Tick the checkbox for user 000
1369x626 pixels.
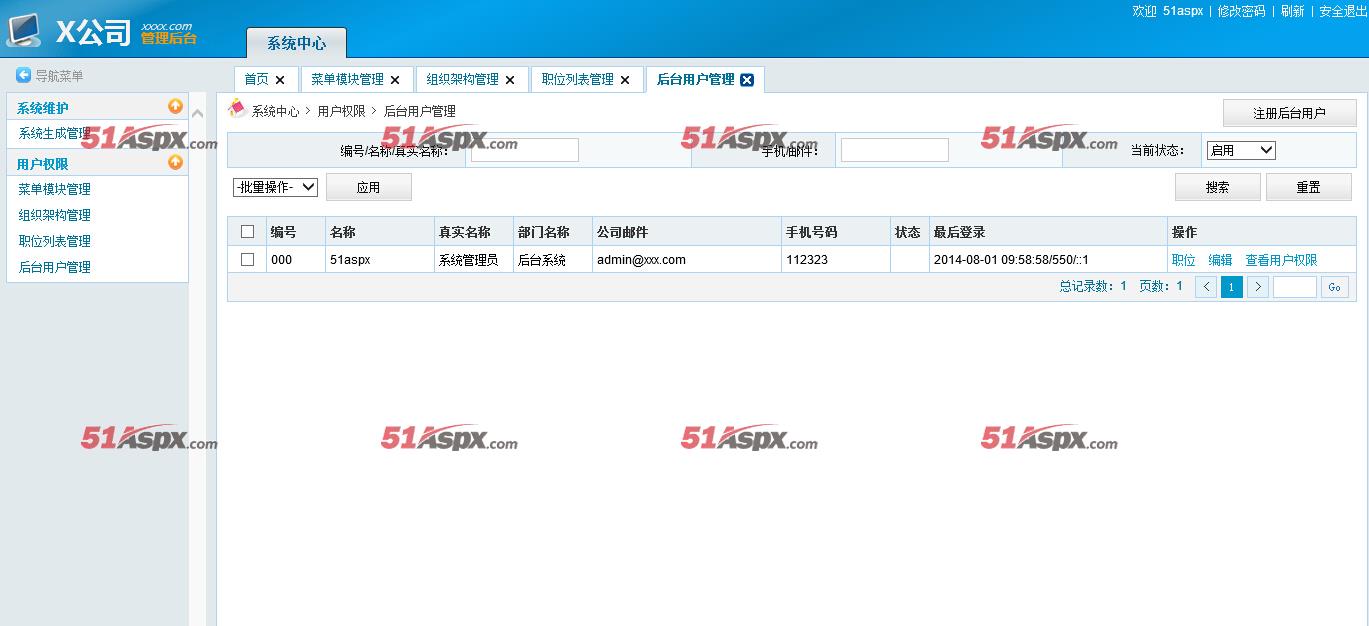pos(248,260)
